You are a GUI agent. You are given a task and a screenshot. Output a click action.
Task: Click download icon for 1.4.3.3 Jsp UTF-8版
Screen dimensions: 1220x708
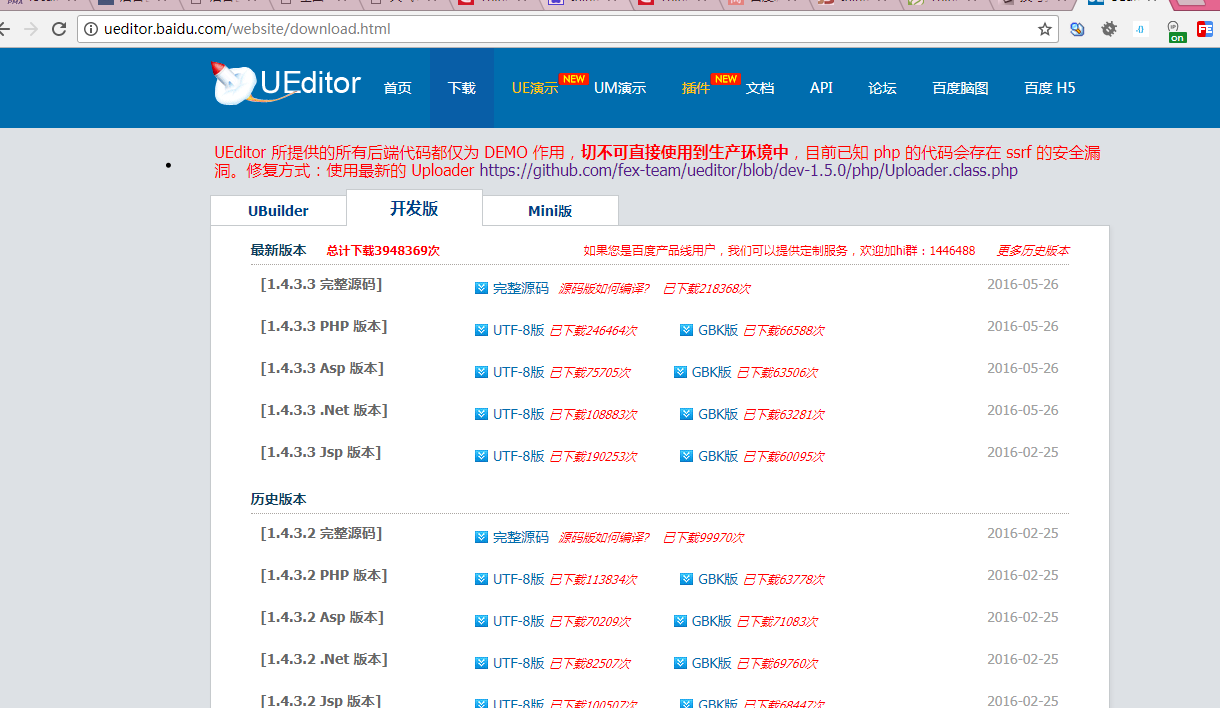click(482, 456)
